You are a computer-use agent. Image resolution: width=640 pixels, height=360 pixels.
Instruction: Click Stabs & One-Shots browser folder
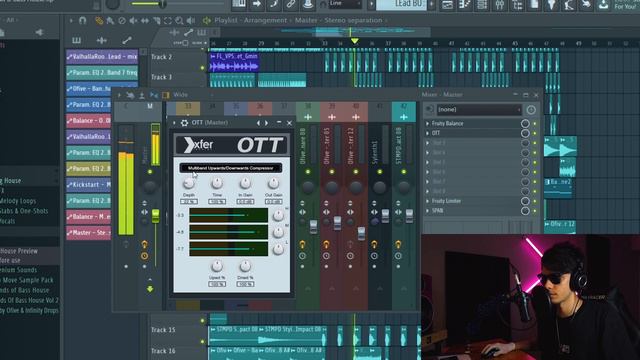click(24, 211)
